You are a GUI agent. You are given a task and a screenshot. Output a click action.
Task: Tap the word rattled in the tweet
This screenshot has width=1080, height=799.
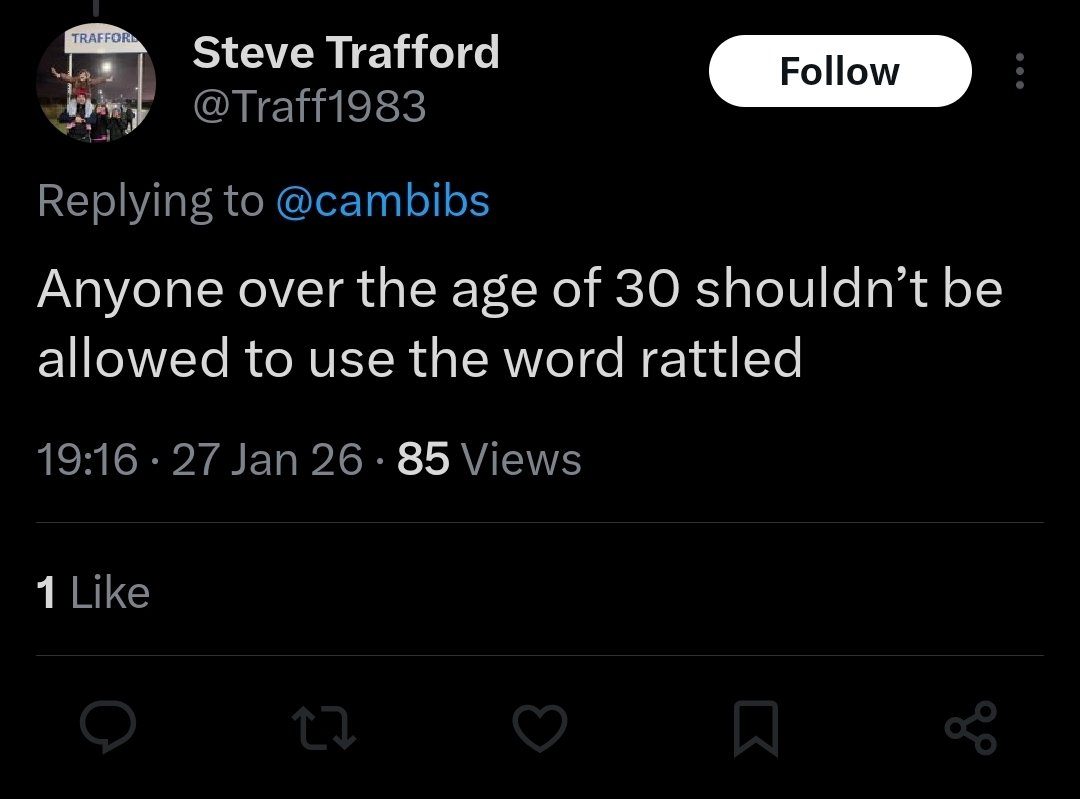(721, 357)
